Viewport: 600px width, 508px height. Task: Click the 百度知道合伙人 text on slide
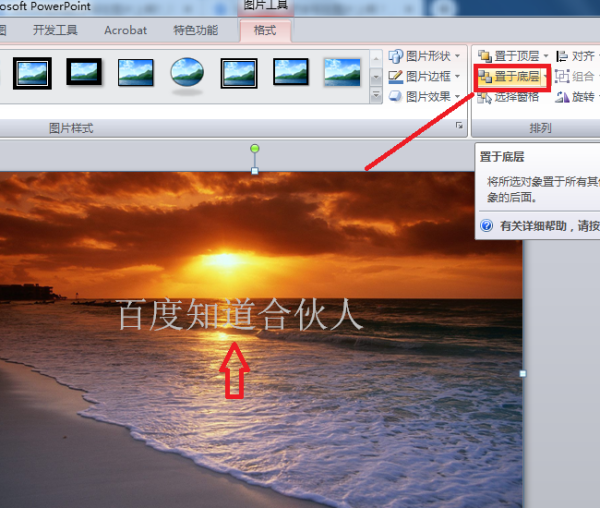point(240,314)
